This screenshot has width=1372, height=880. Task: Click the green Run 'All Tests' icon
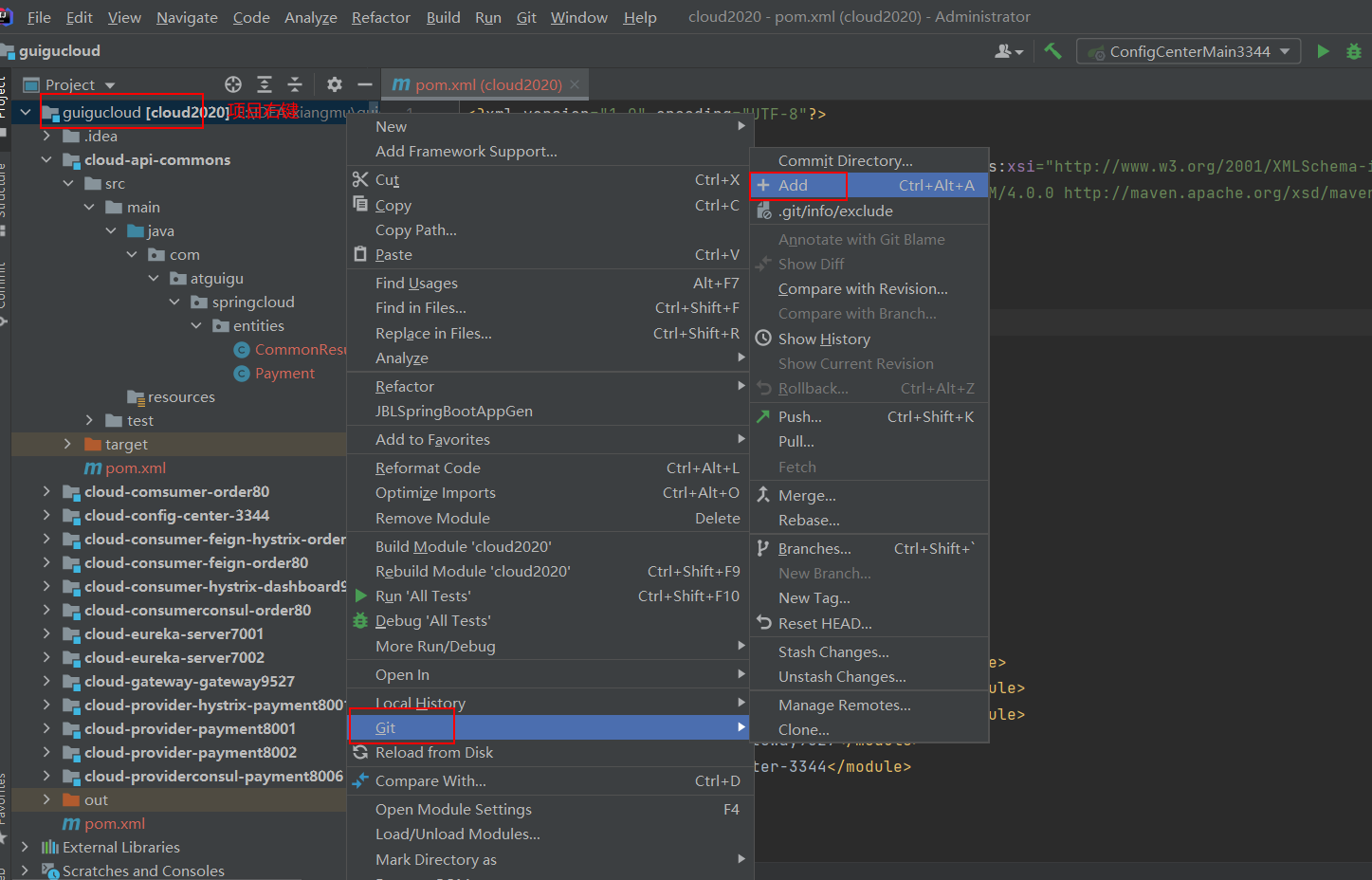(x=360, y=596)
